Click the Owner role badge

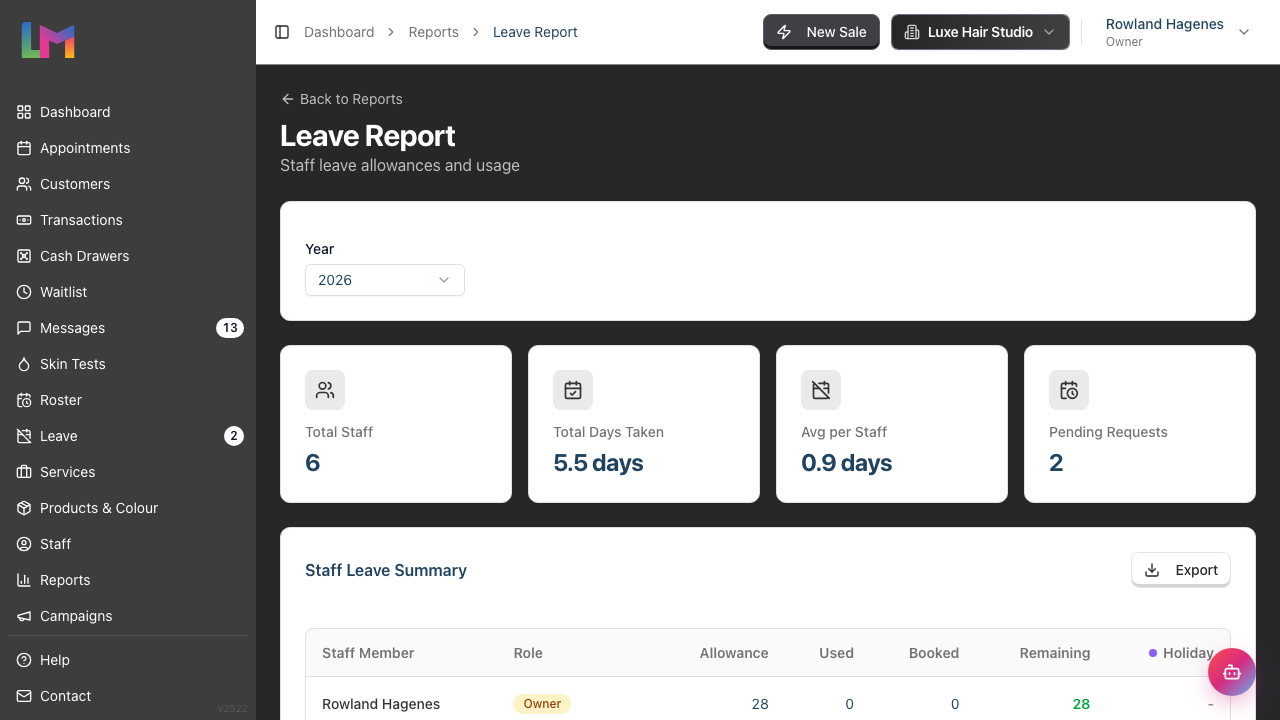[x=542, y=704]
